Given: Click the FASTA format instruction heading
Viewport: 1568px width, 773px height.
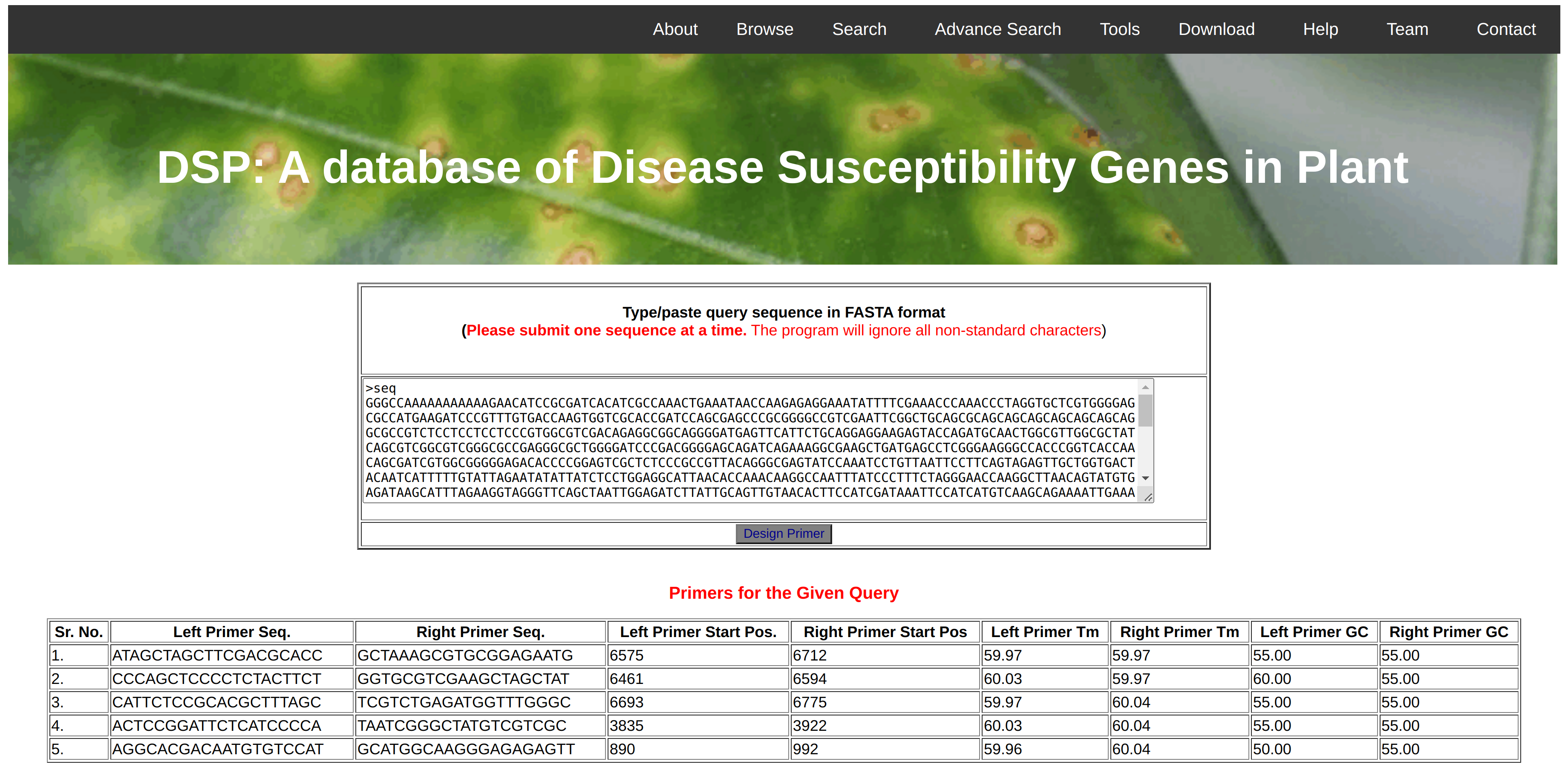Looking at the screenshot, I should click(784, 312).
